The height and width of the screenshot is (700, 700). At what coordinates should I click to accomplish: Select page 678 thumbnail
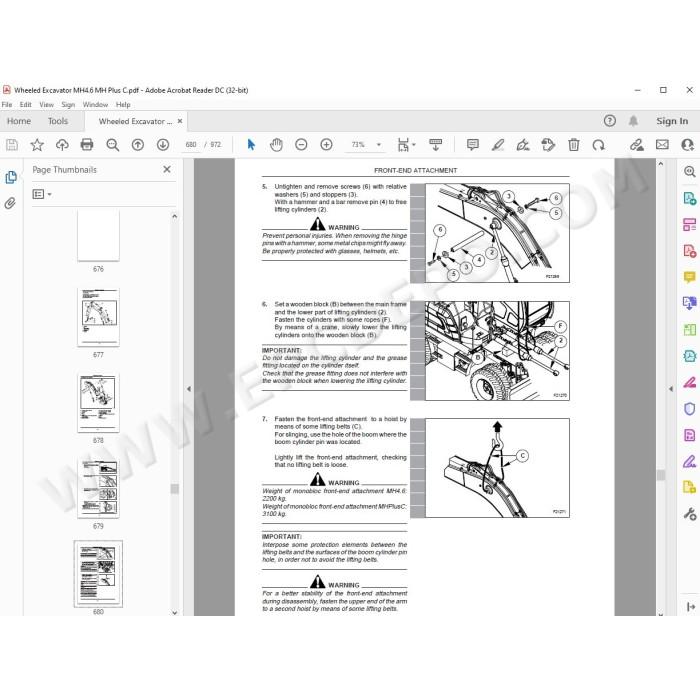(x=98, y=403)
